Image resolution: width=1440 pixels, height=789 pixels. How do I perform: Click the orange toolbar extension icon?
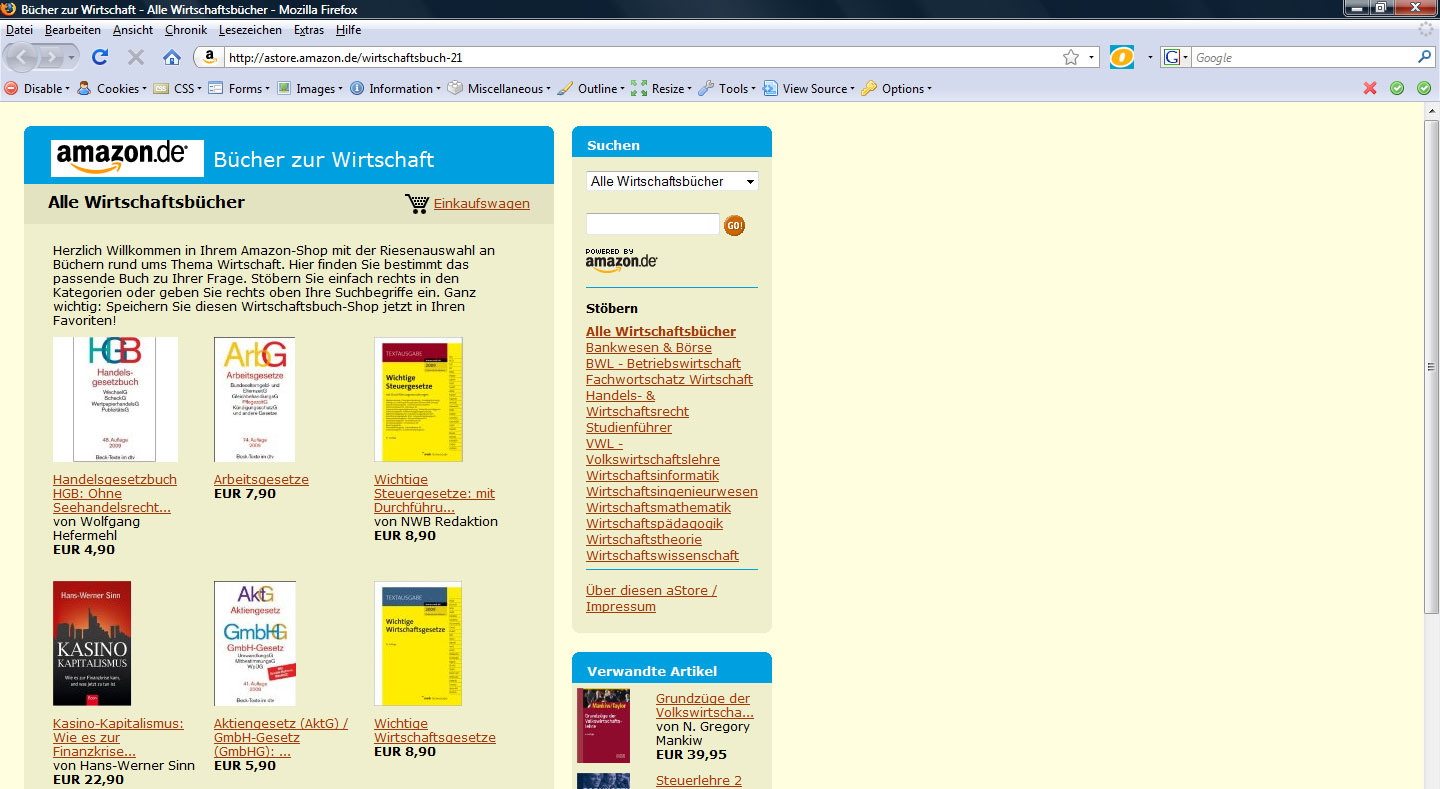point(1122,57)
